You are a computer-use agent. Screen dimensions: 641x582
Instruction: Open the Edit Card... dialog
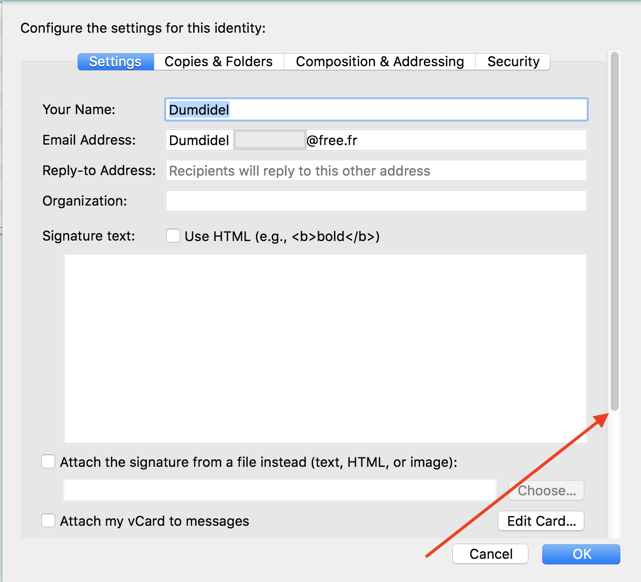(541, 521)
